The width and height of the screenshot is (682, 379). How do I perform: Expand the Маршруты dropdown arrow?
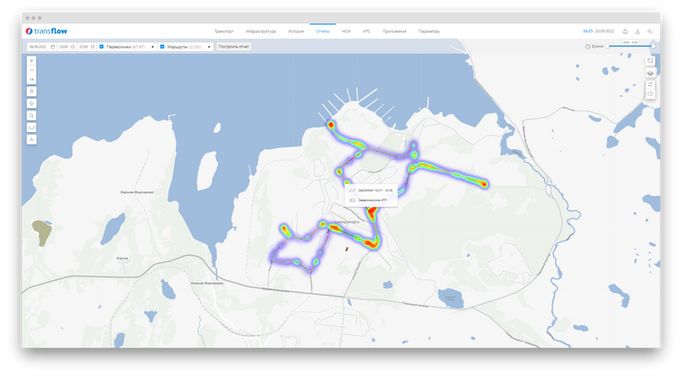point(209,47)
